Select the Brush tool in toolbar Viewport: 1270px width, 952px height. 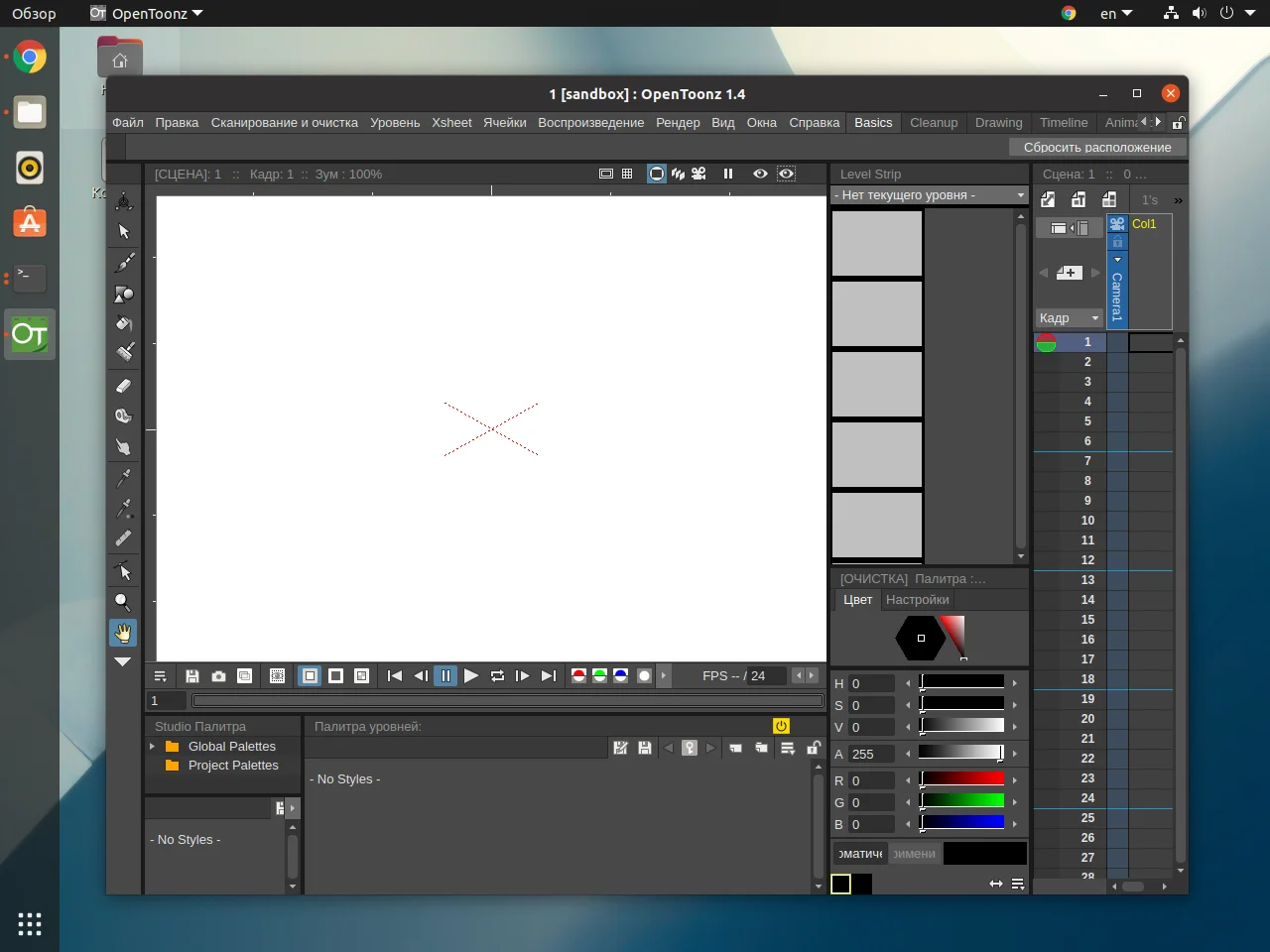[124, 263]
